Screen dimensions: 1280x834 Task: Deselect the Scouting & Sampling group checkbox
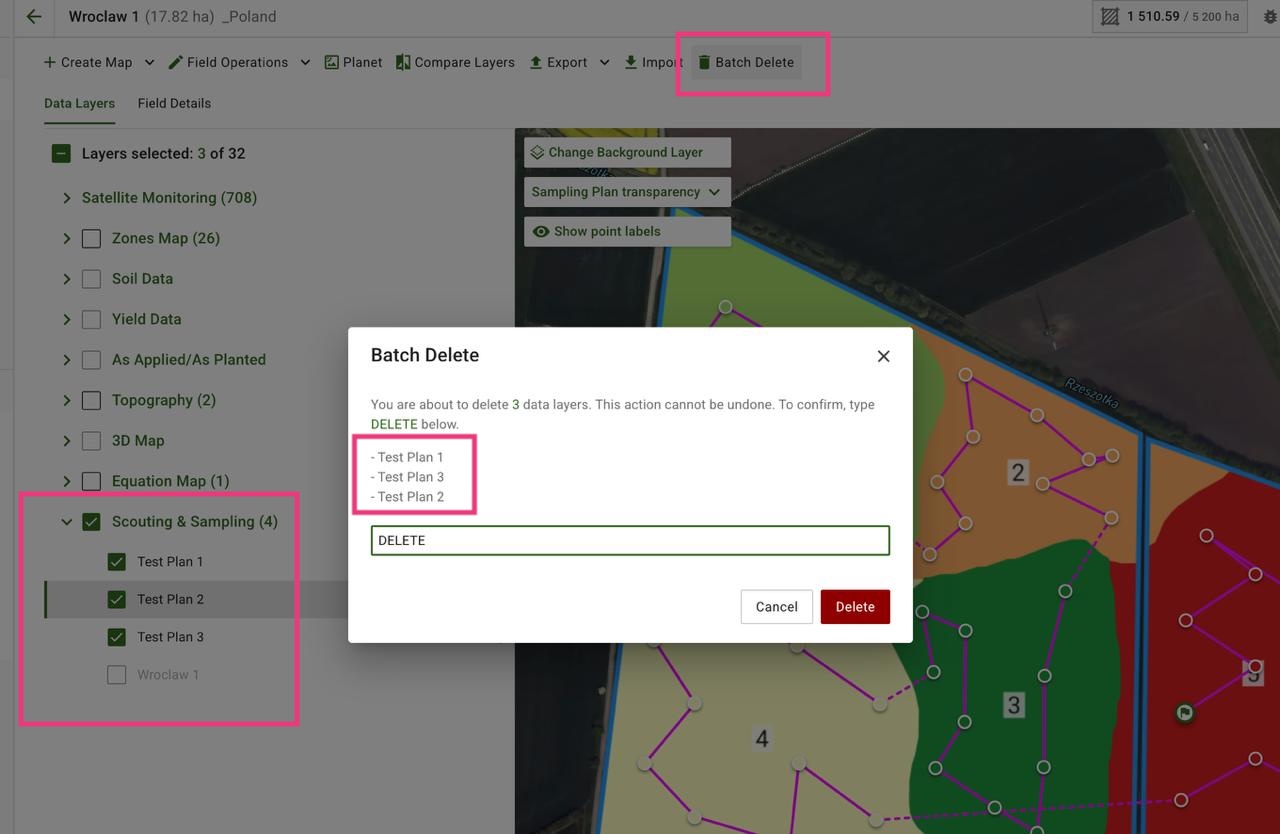point(91,521)
